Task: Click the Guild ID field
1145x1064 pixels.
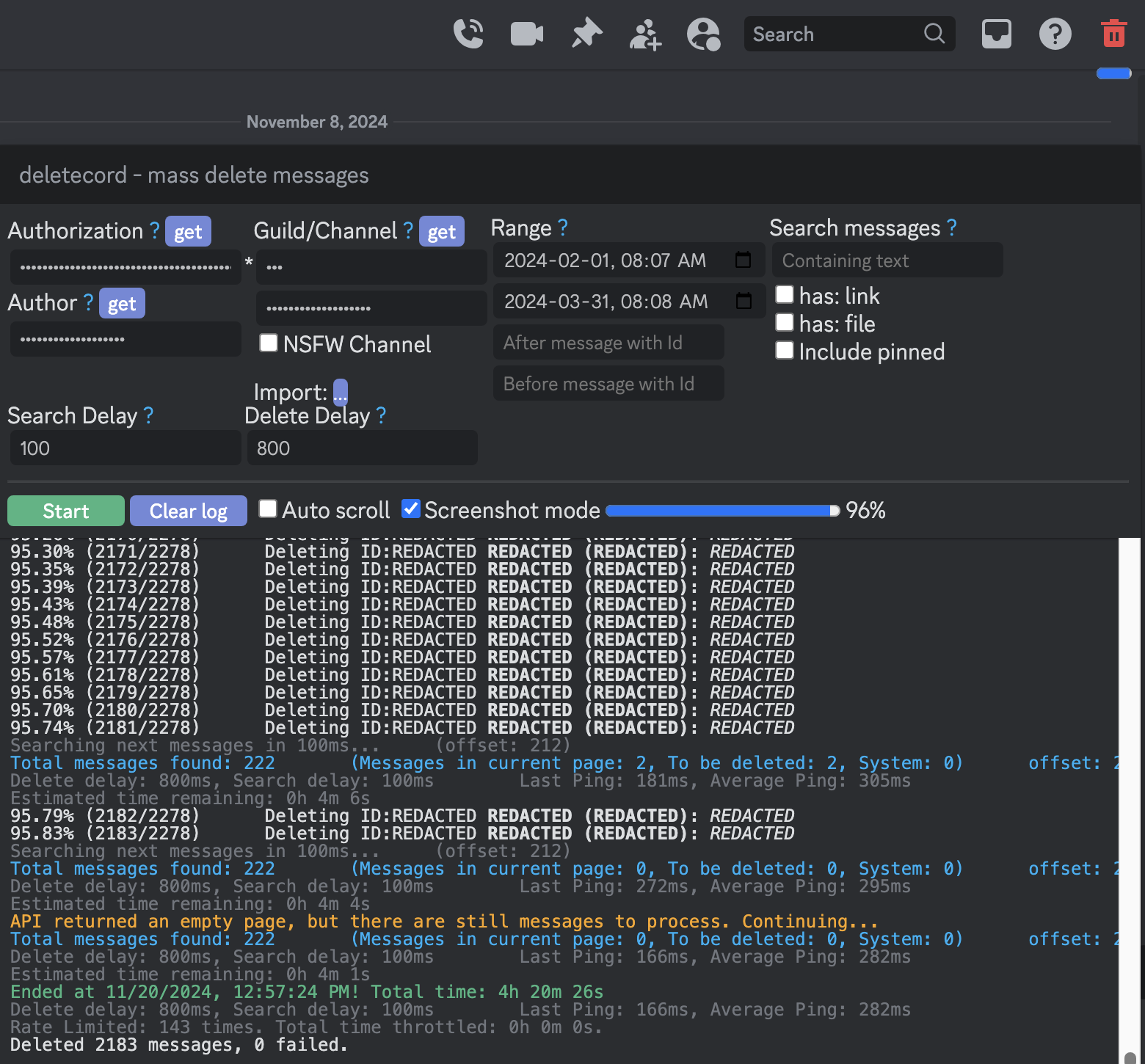Action: click(x=371, y=267)
